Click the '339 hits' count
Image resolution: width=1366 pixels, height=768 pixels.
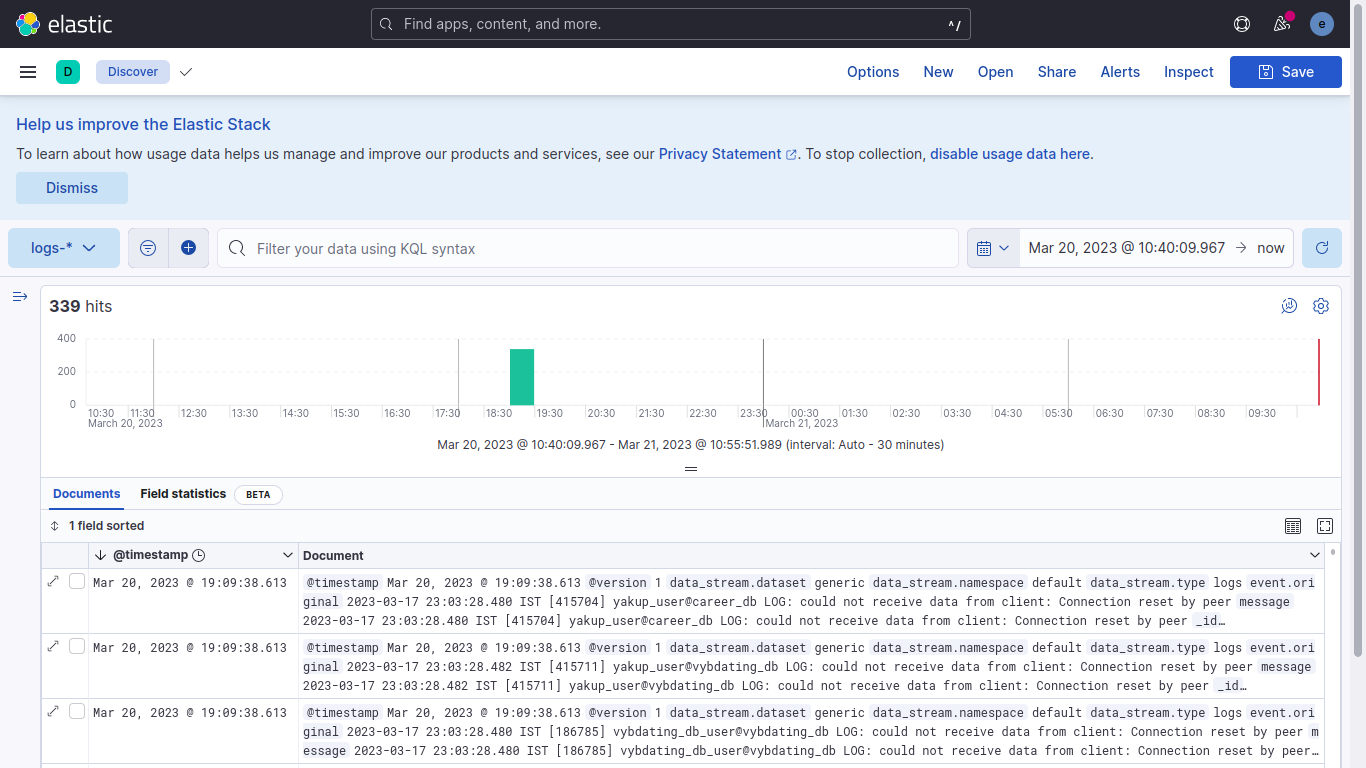point(81,306)
